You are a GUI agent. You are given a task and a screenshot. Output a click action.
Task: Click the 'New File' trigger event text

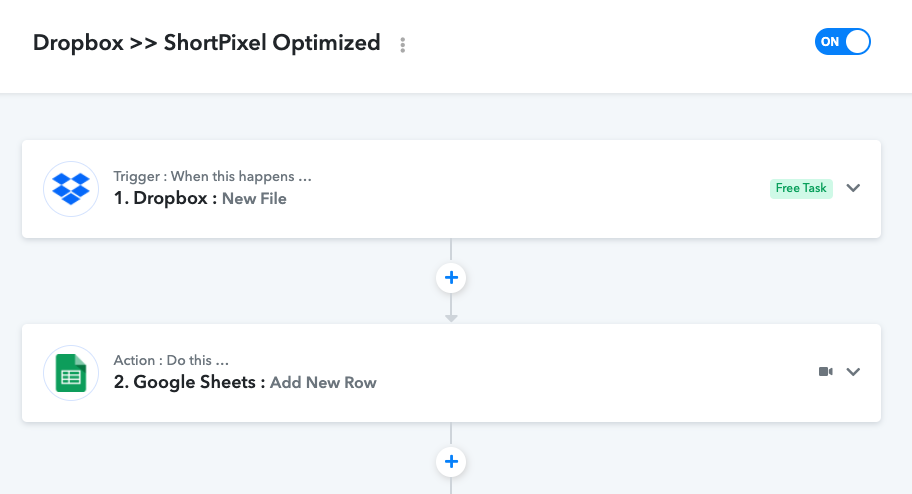pos(254,199)
